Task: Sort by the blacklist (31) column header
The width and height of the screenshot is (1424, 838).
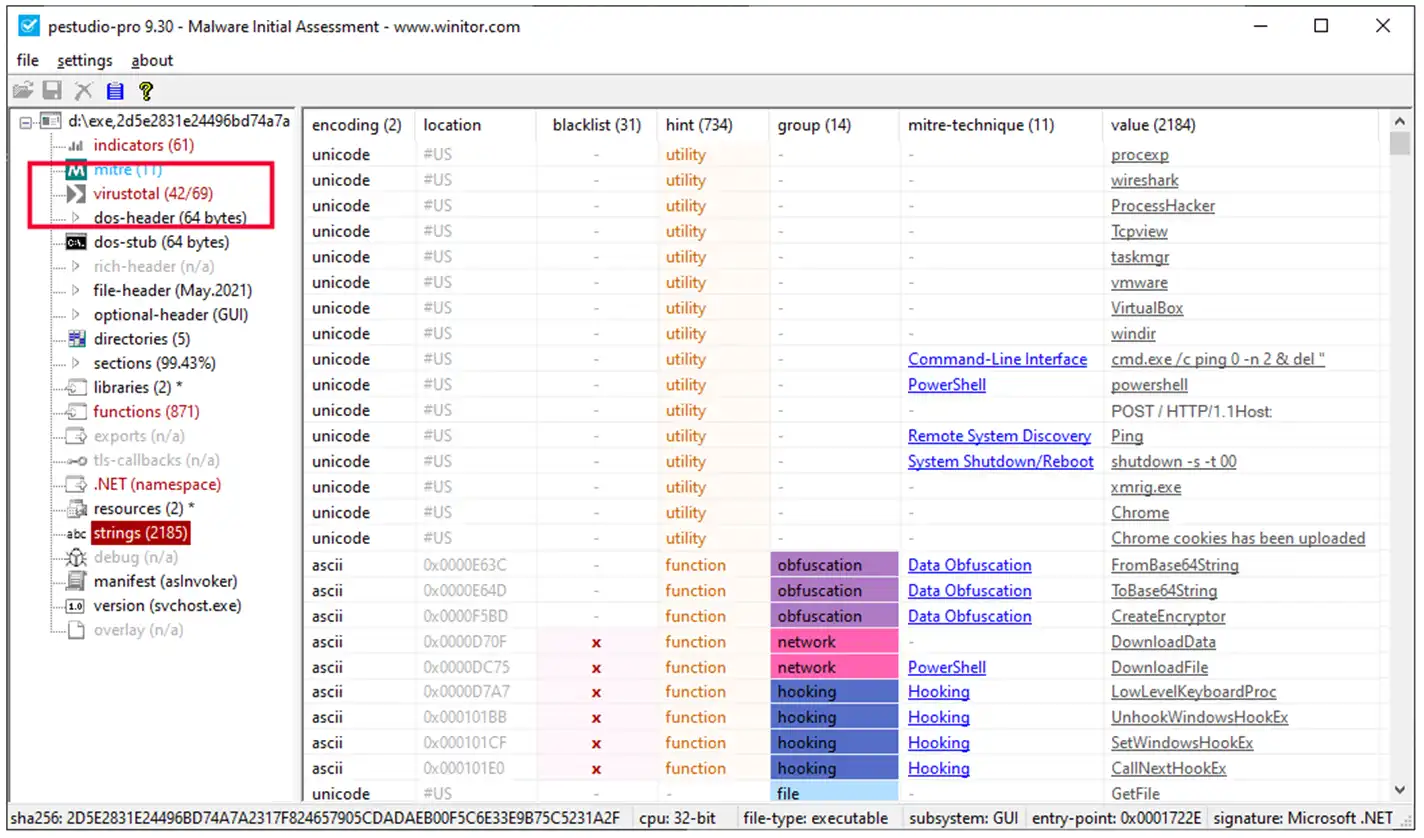Action: tap(596, 125)
